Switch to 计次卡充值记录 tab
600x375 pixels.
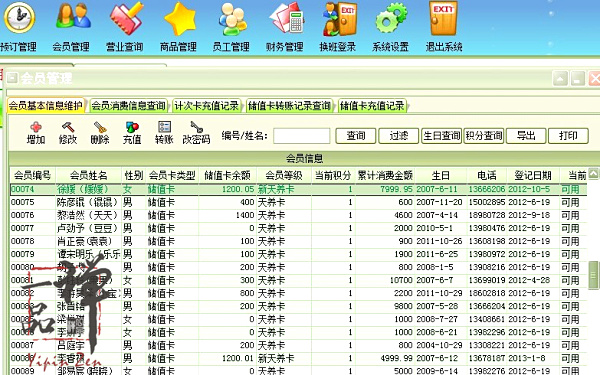(x=207, y=106)
